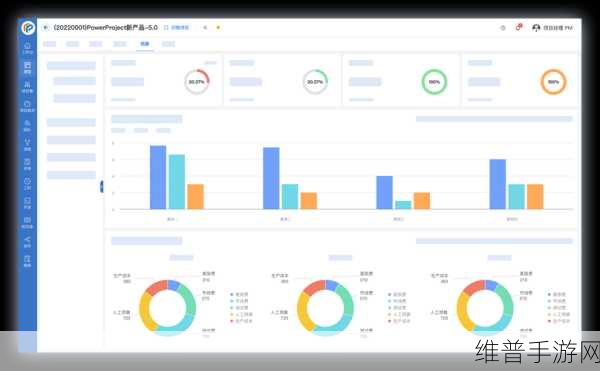Click the blue link beside the project title
The image size is (600, 371).
pyautogui.click(x=176, y=28)
